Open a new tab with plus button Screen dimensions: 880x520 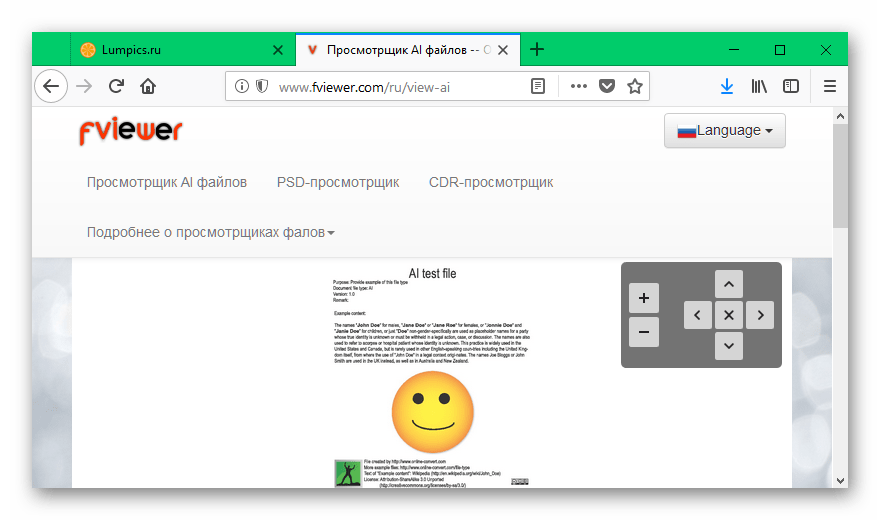pyautogui.click(x=537, y=49)
